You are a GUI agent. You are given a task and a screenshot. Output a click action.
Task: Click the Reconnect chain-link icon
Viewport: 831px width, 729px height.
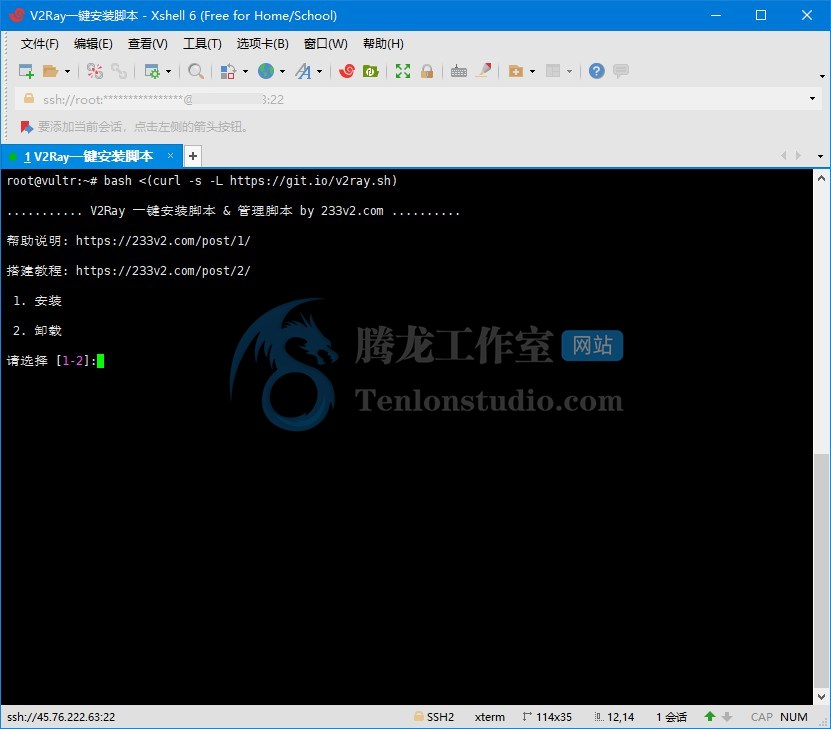119,71
